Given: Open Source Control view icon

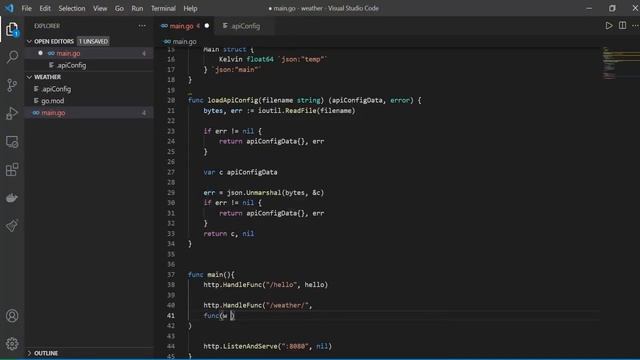Looking at the screenshot, I should tap(12, 85).
